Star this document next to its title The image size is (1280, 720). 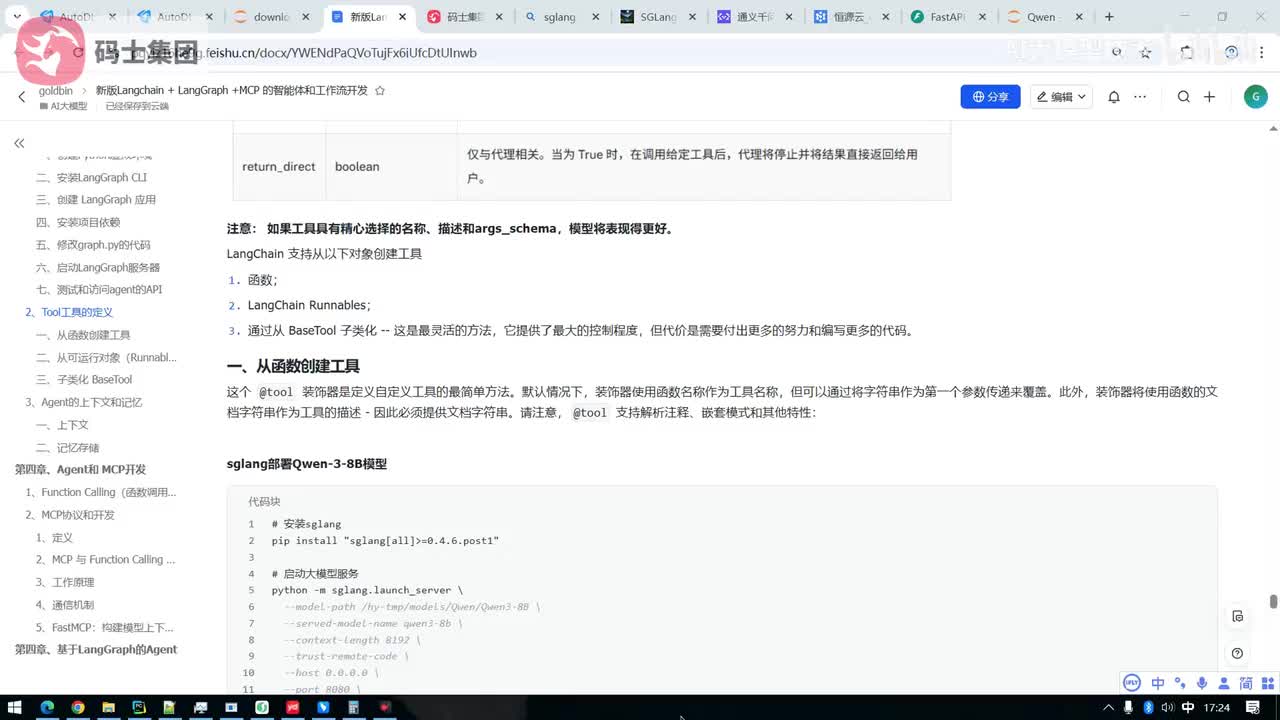379,90
